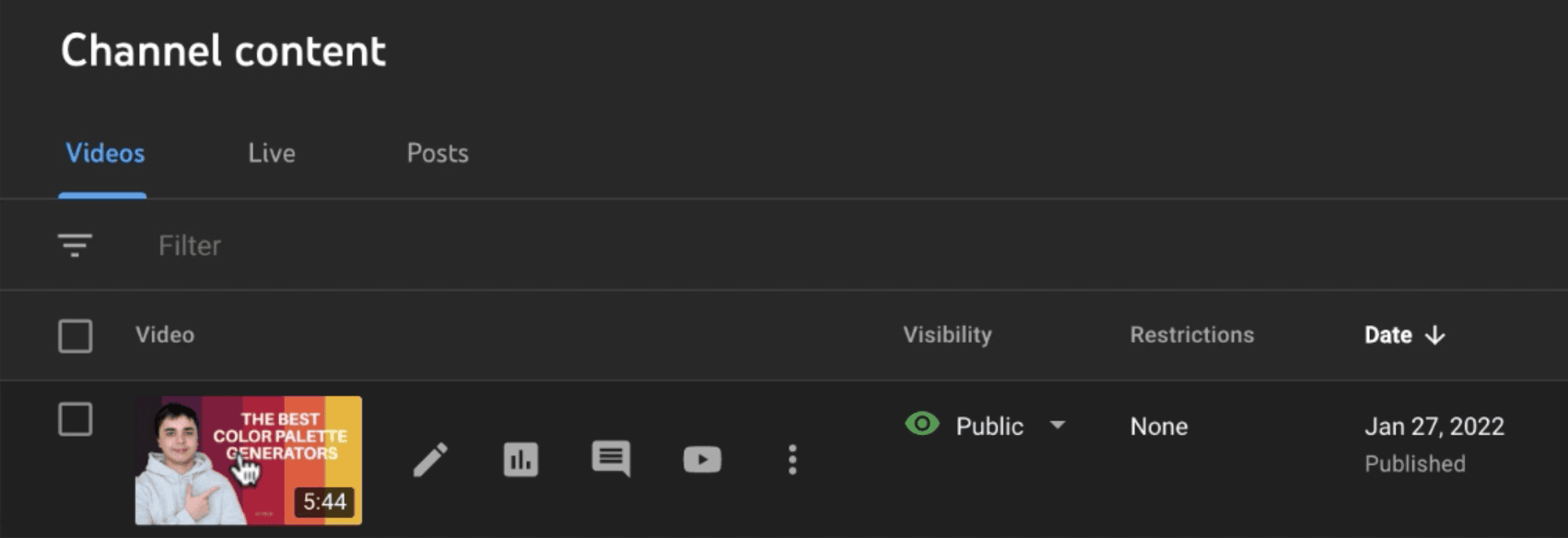Click into the Filter input field
Image resolution: width=1568 pixels, height=538 pixels.
tap(516, 246)
